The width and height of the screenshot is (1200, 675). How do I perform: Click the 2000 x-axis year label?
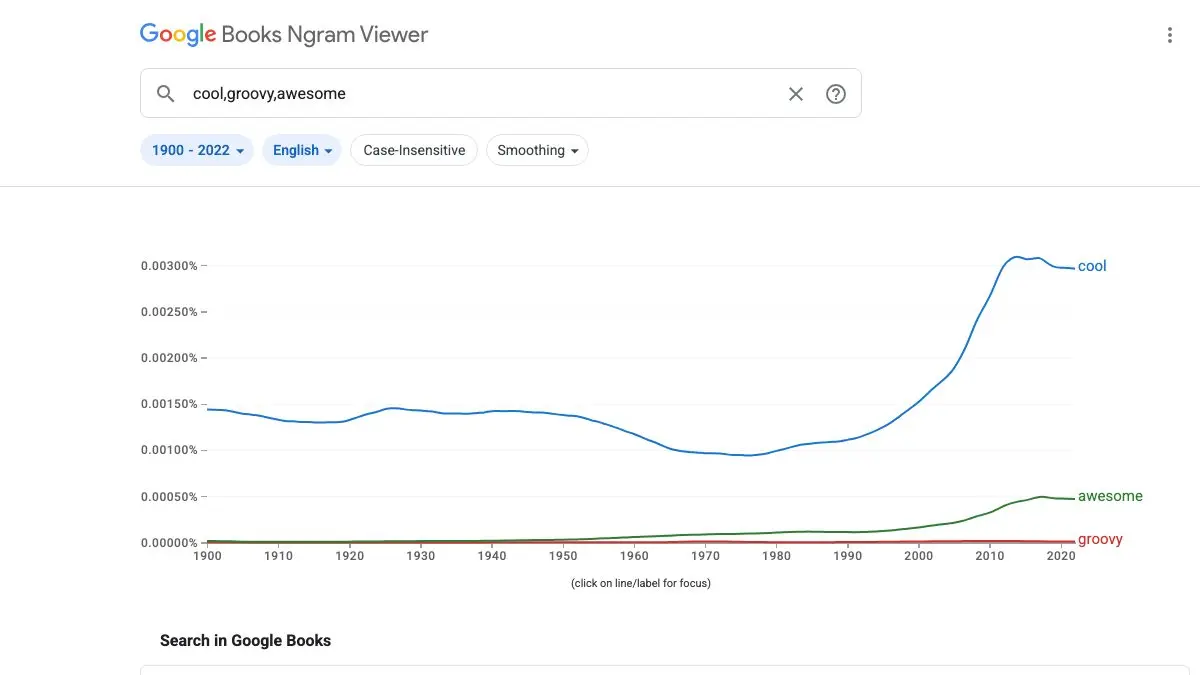pyautogui.click(x=918, y=556)
